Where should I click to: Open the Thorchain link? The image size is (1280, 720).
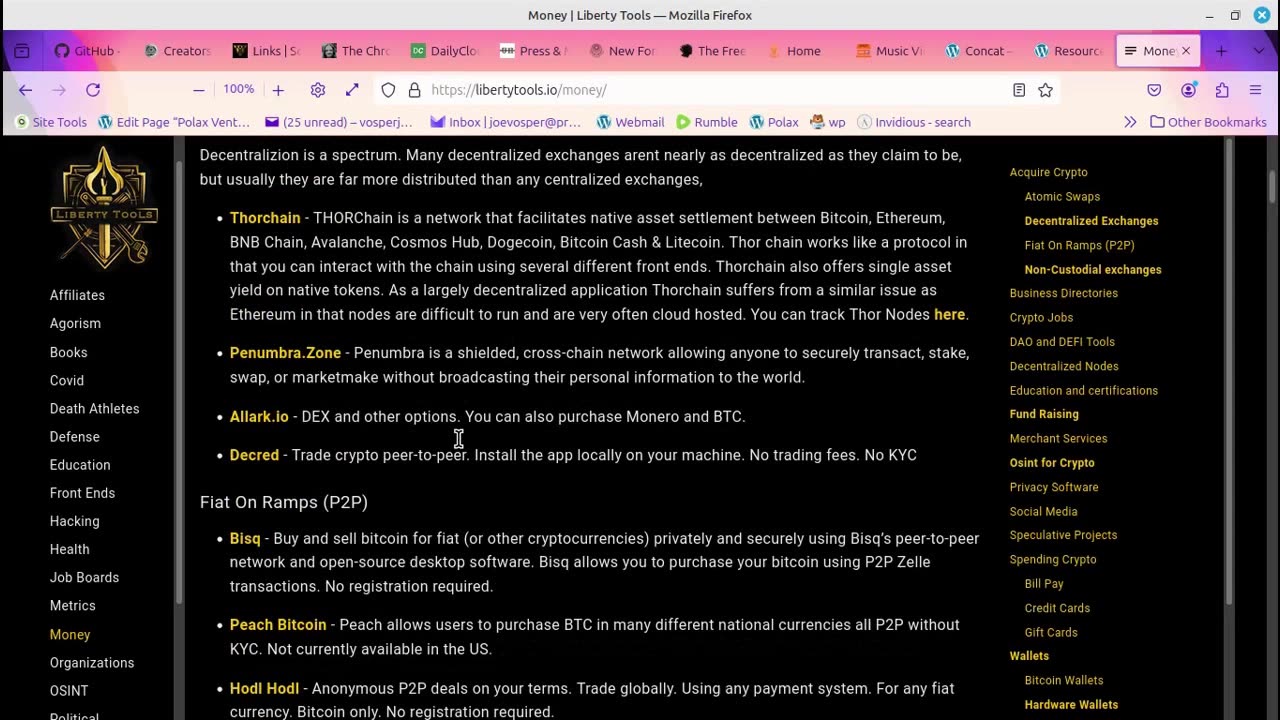(265, 218)
